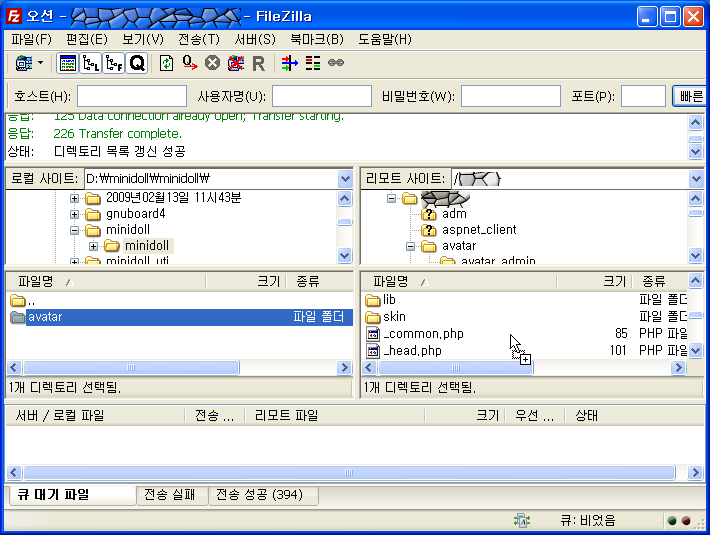Click the status bar encryption icon
The image size is (710, 535).
(522, 521)
